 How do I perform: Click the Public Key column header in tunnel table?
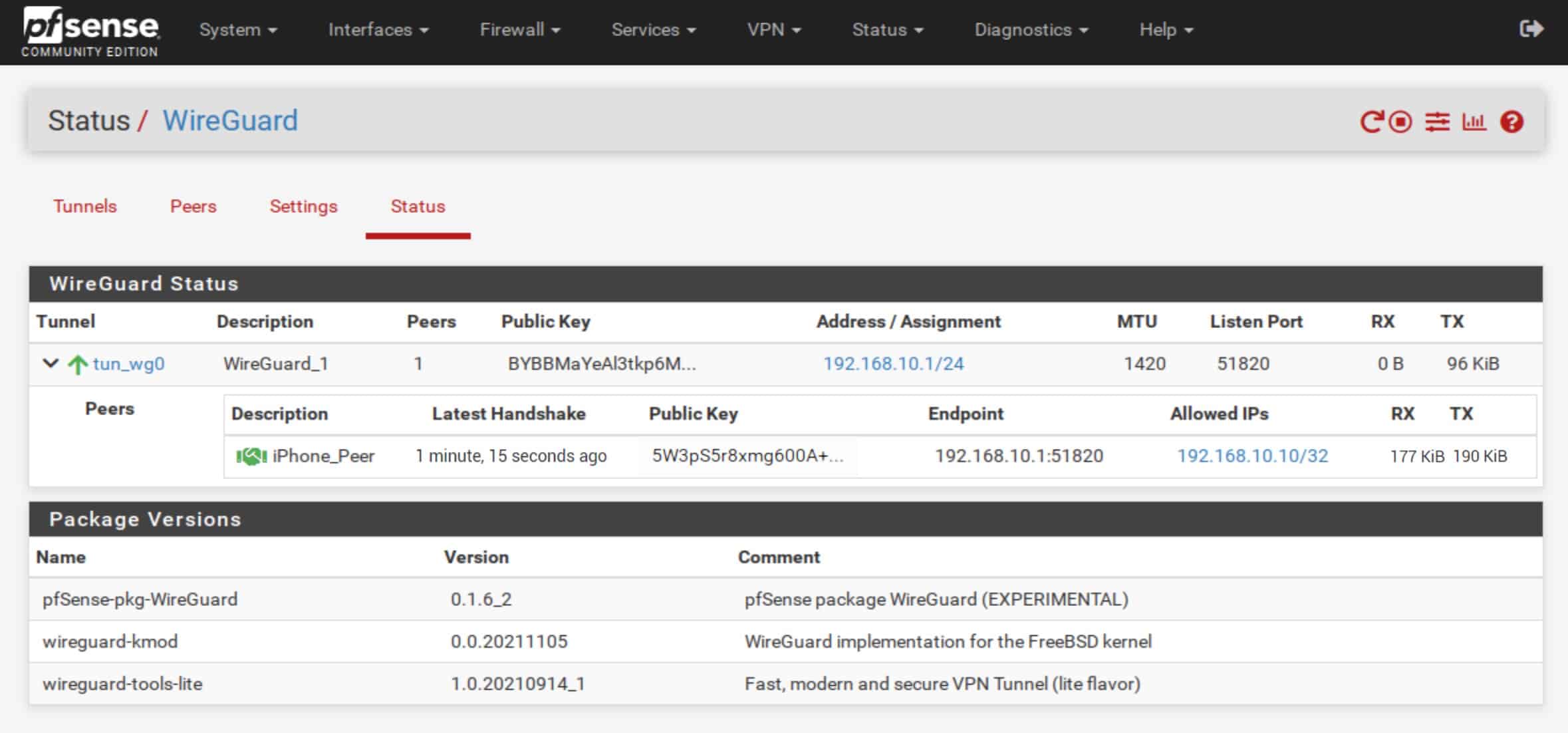(x=545, y=322)
